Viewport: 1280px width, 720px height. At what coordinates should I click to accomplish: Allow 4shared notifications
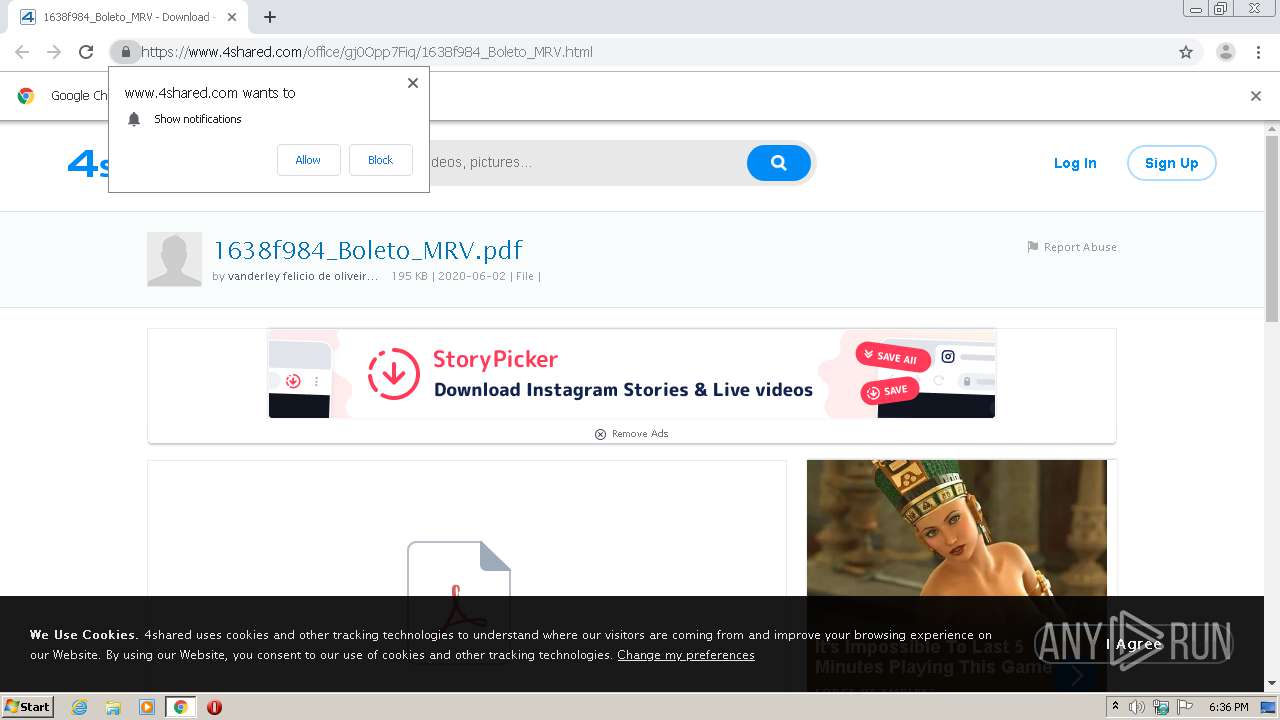pyautogui.click(x=308, y=160)
